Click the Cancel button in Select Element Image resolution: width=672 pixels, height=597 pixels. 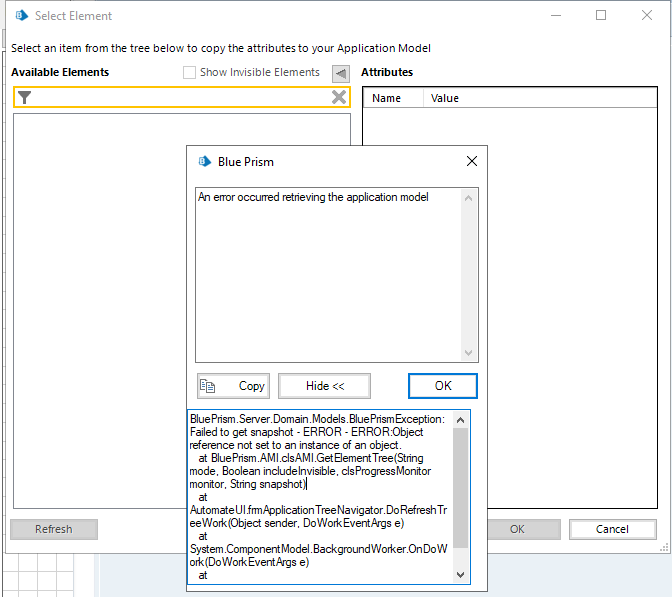(612, 529)
